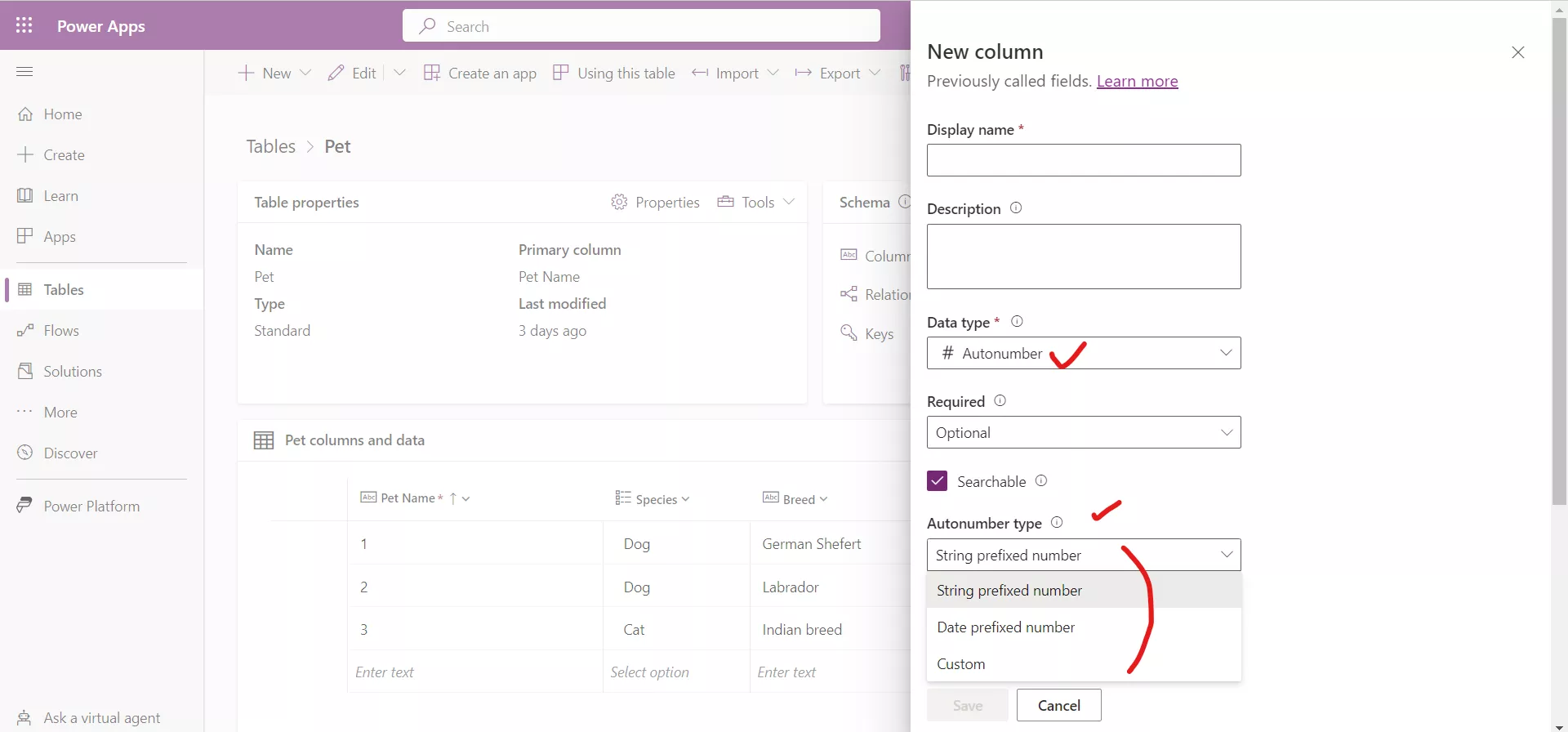Viewport: 1568px width, 732px height.
Task: Click Using this table
Action: point(614,74)
